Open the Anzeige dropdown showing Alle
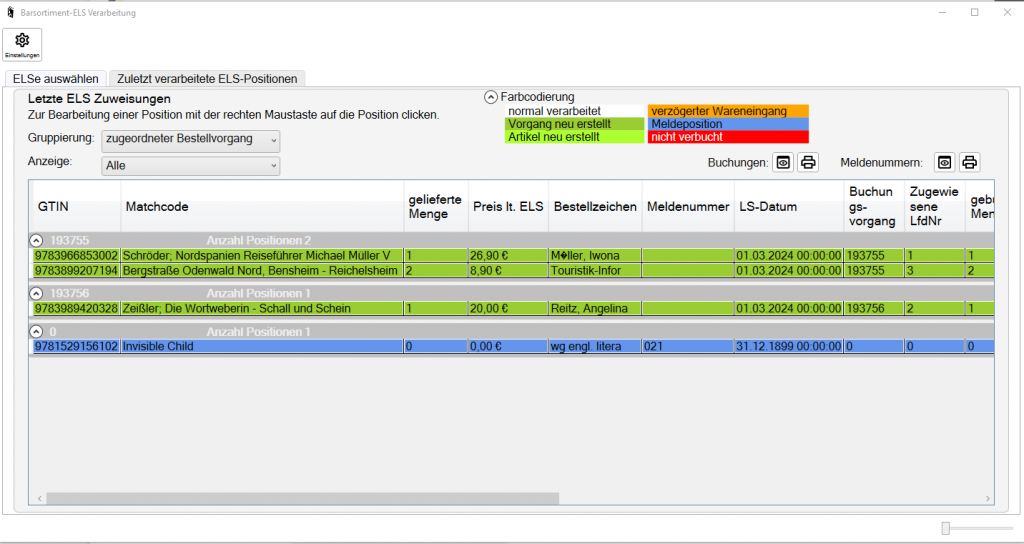This screenshot has width=1024, height=544. tap(191, 166)
